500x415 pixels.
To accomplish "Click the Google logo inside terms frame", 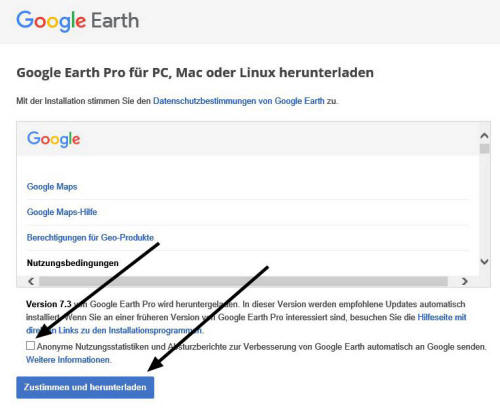I will tap(53, 139).
